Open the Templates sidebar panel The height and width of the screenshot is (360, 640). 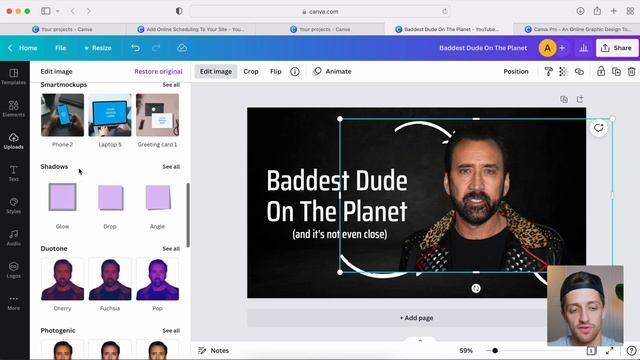coord(13,76)
